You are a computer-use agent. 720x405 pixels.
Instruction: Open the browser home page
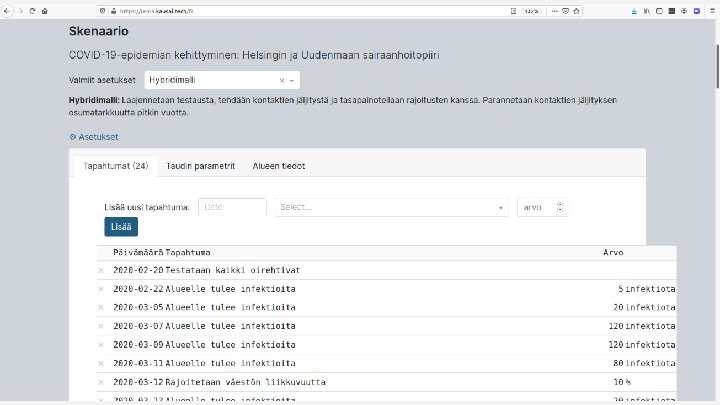[x=45, y=11]
